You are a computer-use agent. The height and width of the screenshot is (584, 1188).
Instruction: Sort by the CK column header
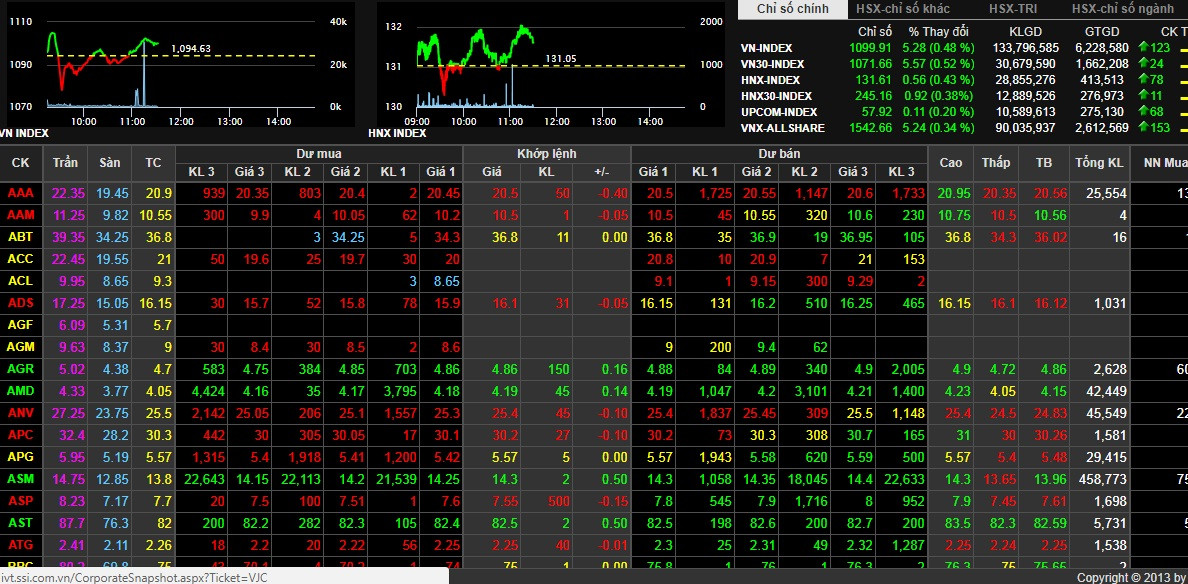[20, 162]
